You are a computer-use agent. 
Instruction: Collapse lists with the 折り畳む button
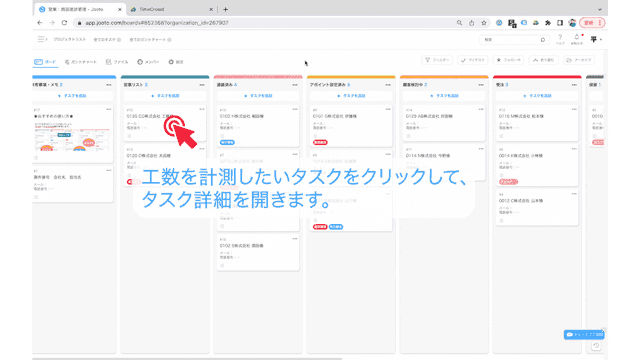coord(544,60)
